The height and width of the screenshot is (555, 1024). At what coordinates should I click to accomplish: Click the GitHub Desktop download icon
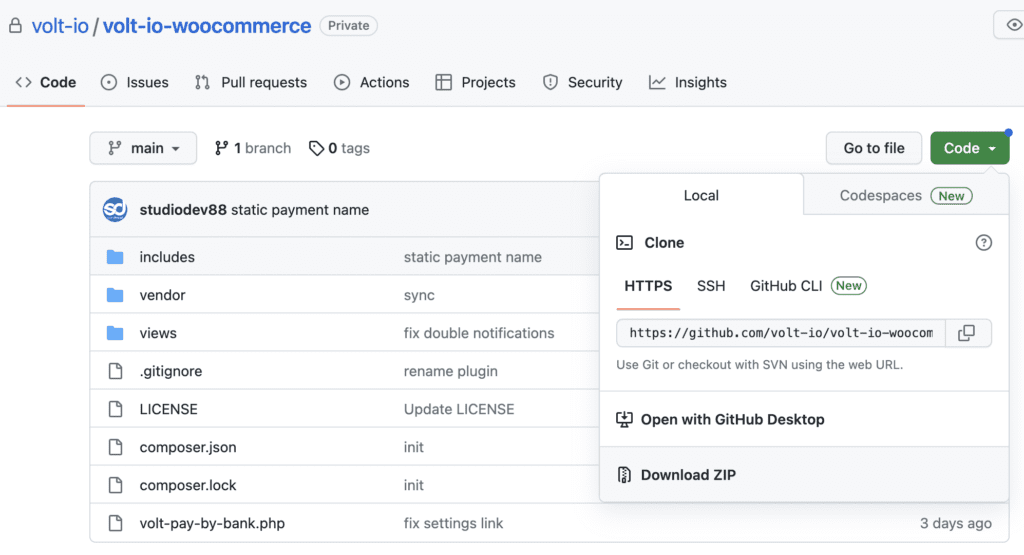point(624,419)
